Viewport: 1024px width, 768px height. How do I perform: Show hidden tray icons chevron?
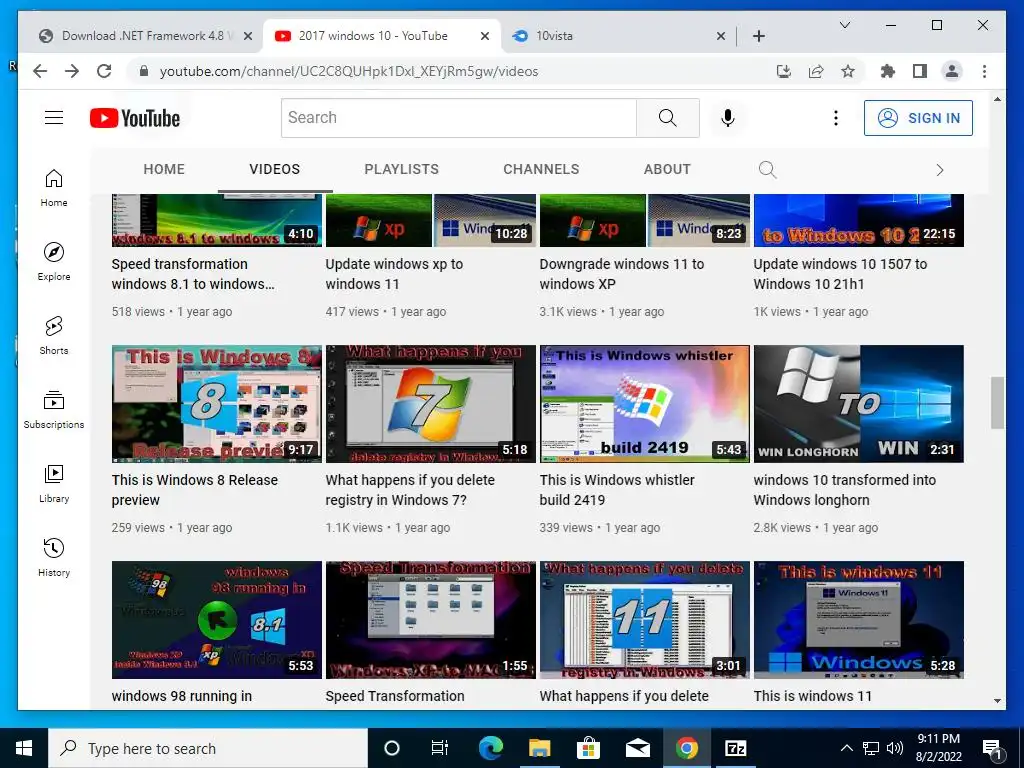846,748
